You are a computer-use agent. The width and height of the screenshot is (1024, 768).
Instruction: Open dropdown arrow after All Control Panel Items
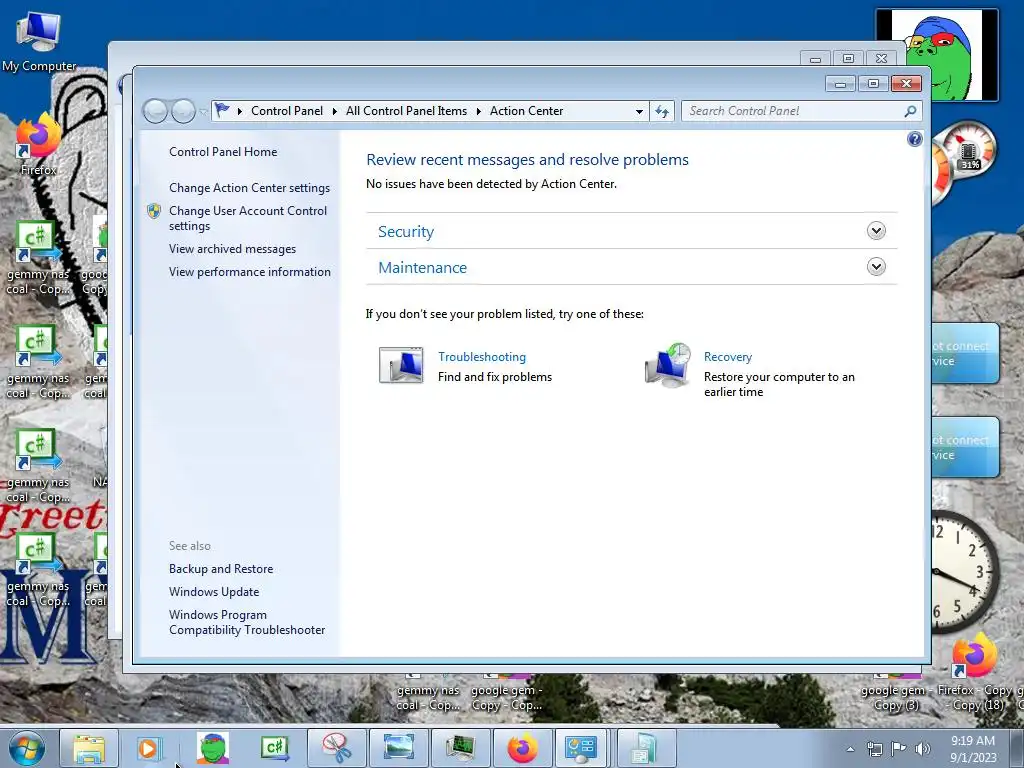click(479, 112)
